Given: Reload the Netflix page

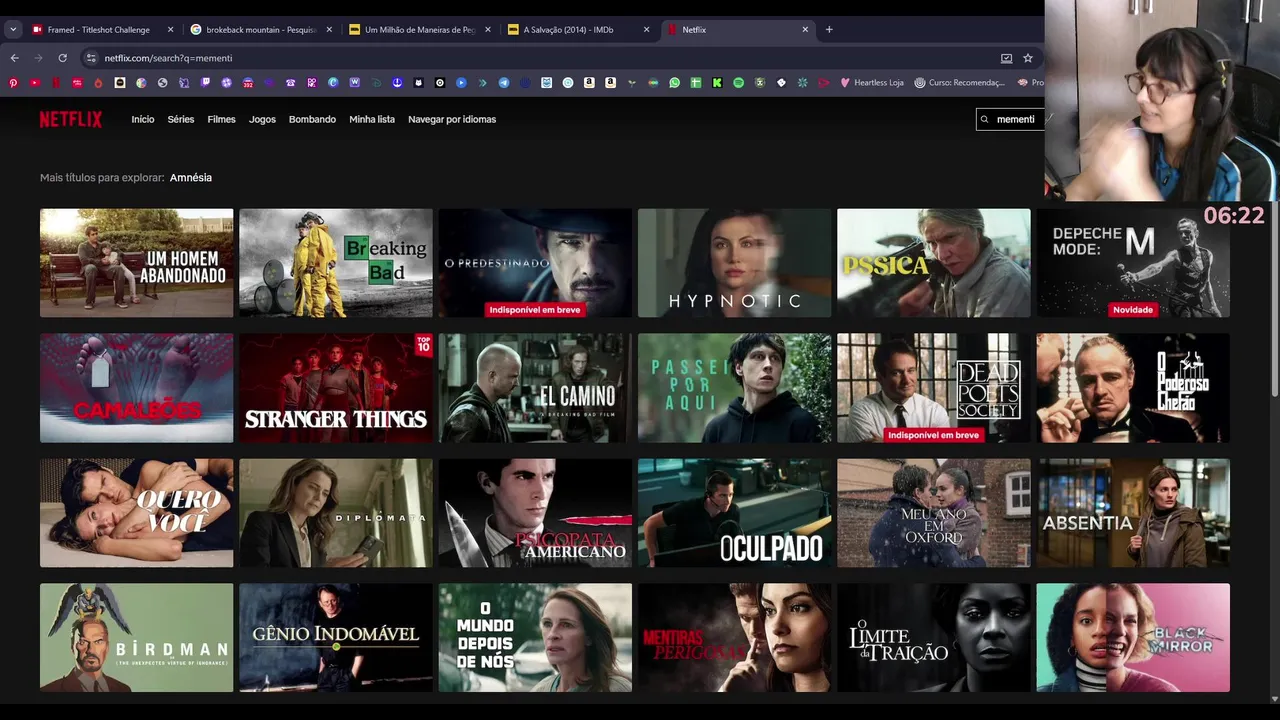Looking at the screenshot, I should tap(62, 58).
